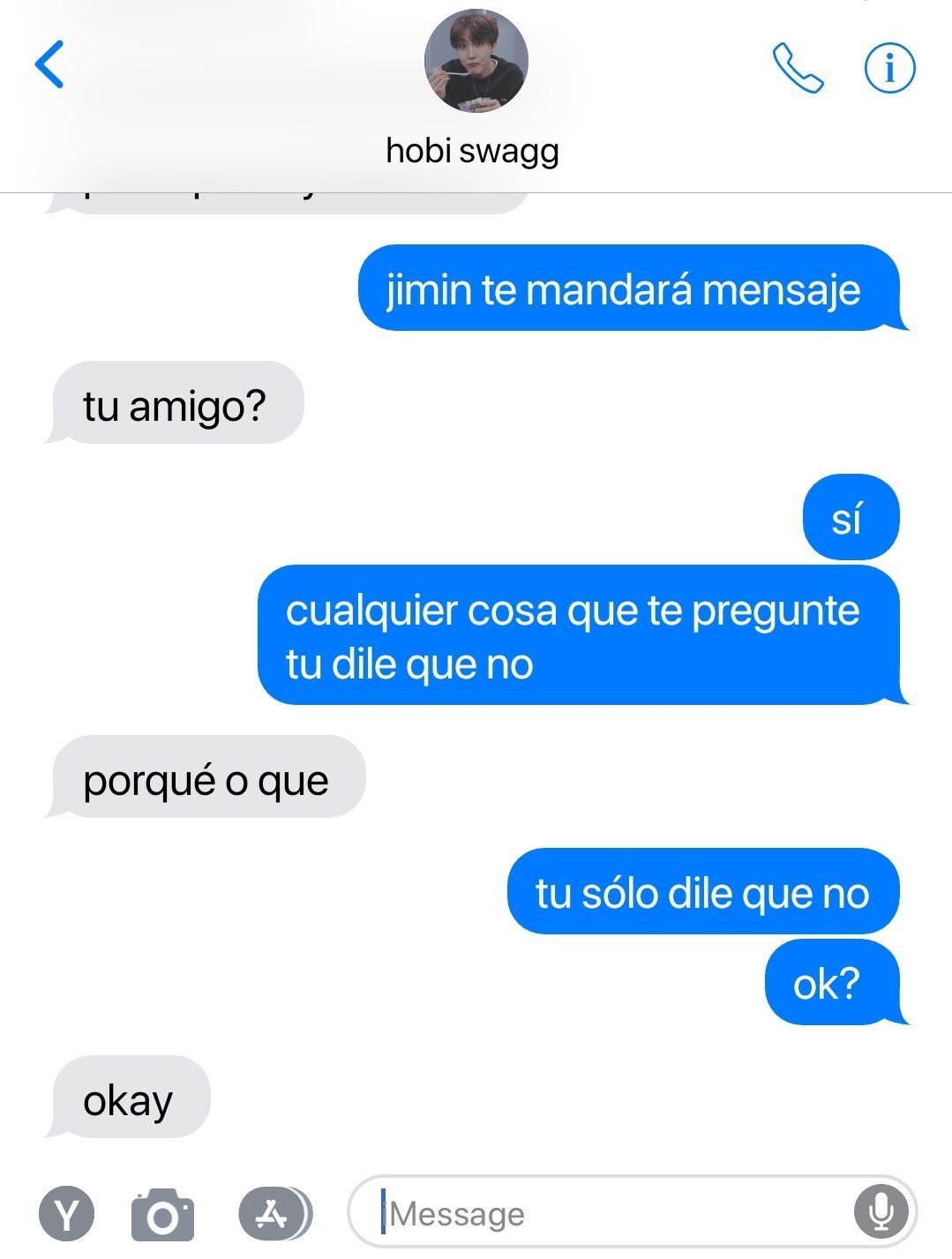Image resolution: width=952 pixels, height=1259 pixels.
Task: Select the 'tu amigo?' message bubble
Action: point(175,403)
